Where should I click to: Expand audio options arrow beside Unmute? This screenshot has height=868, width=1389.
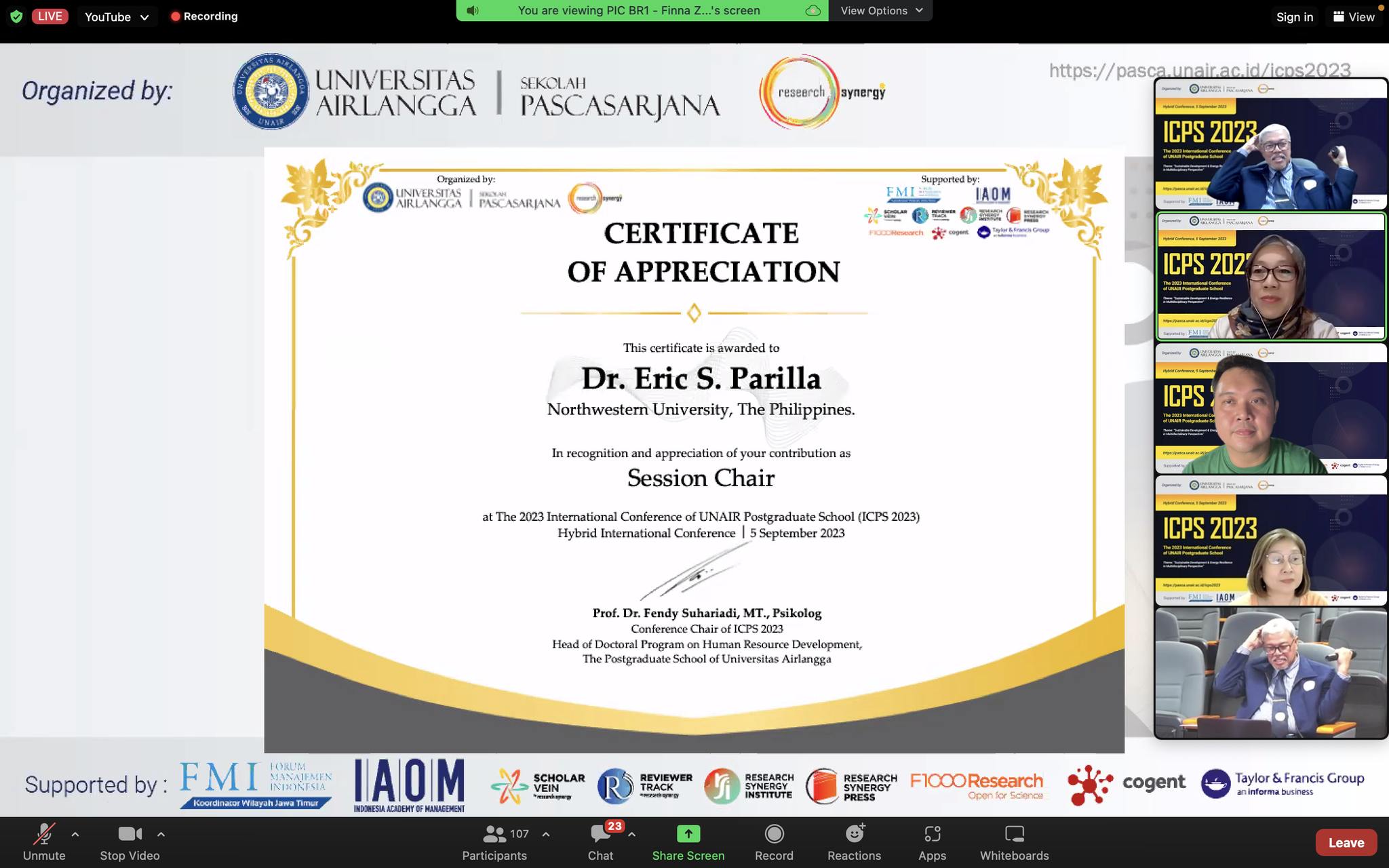tap(75, 834)
